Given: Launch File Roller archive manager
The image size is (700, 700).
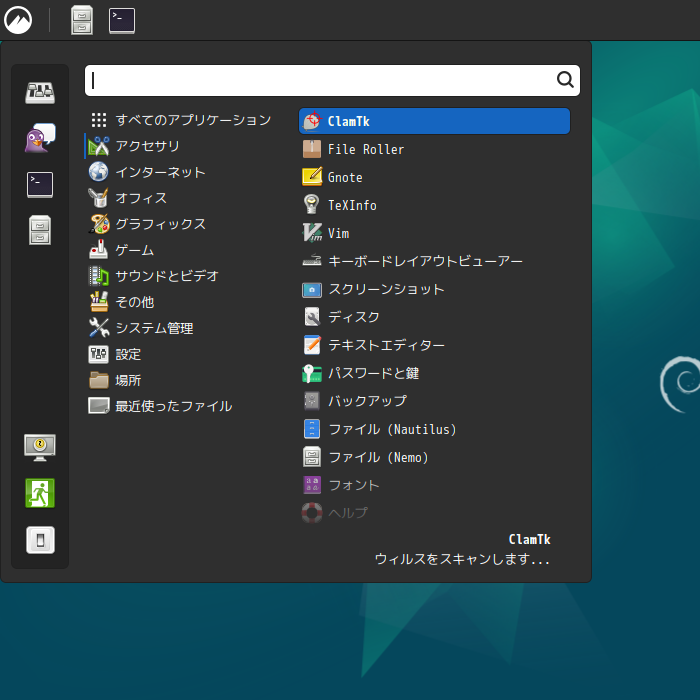Looking at the screenshot, I should [x=366, y=149].
